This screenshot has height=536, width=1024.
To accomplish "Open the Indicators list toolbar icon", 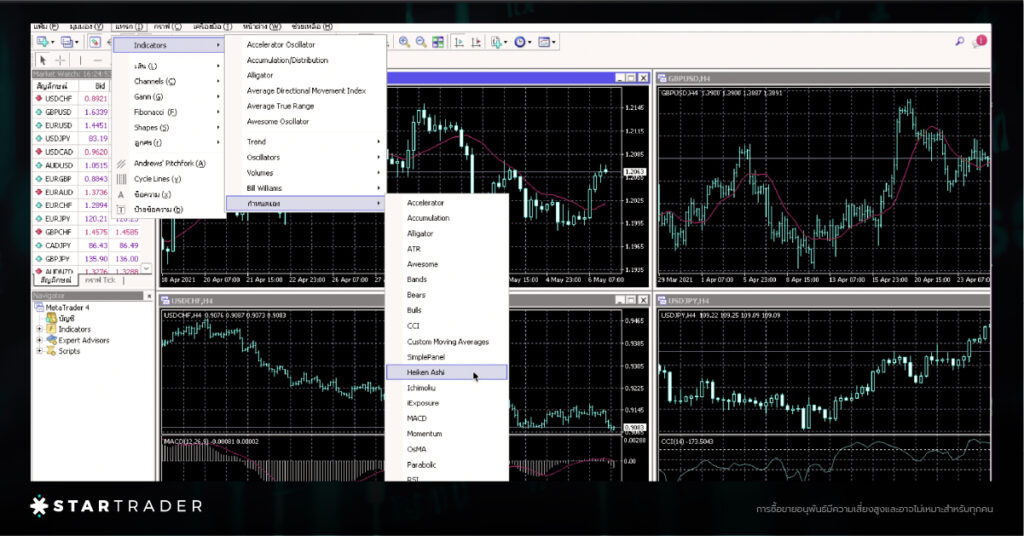I will 498,42.
